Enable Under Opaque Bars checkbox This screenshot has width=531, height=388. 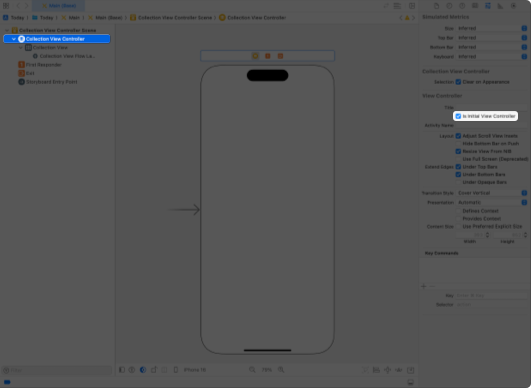click(458, 182)
